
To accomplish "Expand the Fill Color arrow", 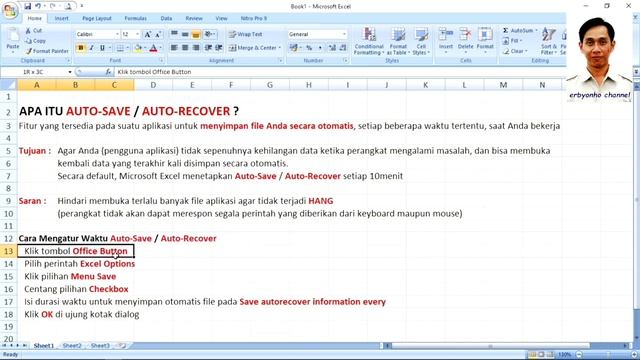I will pyautogui.click(x=144, y=48).
